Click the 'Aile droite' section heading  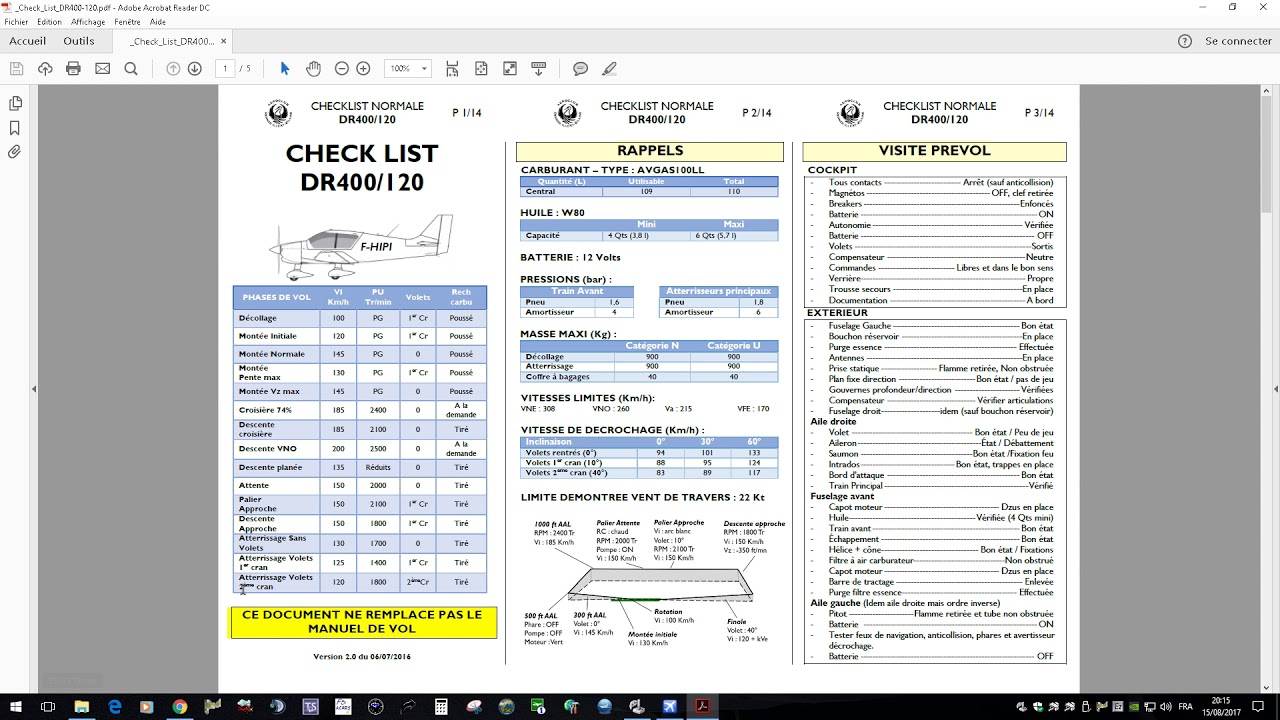pos(833,422)
